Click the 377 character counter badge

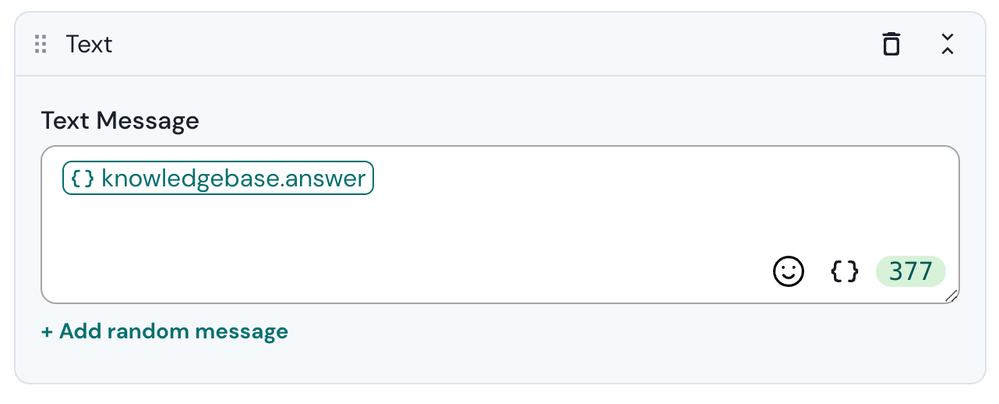pyautogui.click(x=910, y=271)
